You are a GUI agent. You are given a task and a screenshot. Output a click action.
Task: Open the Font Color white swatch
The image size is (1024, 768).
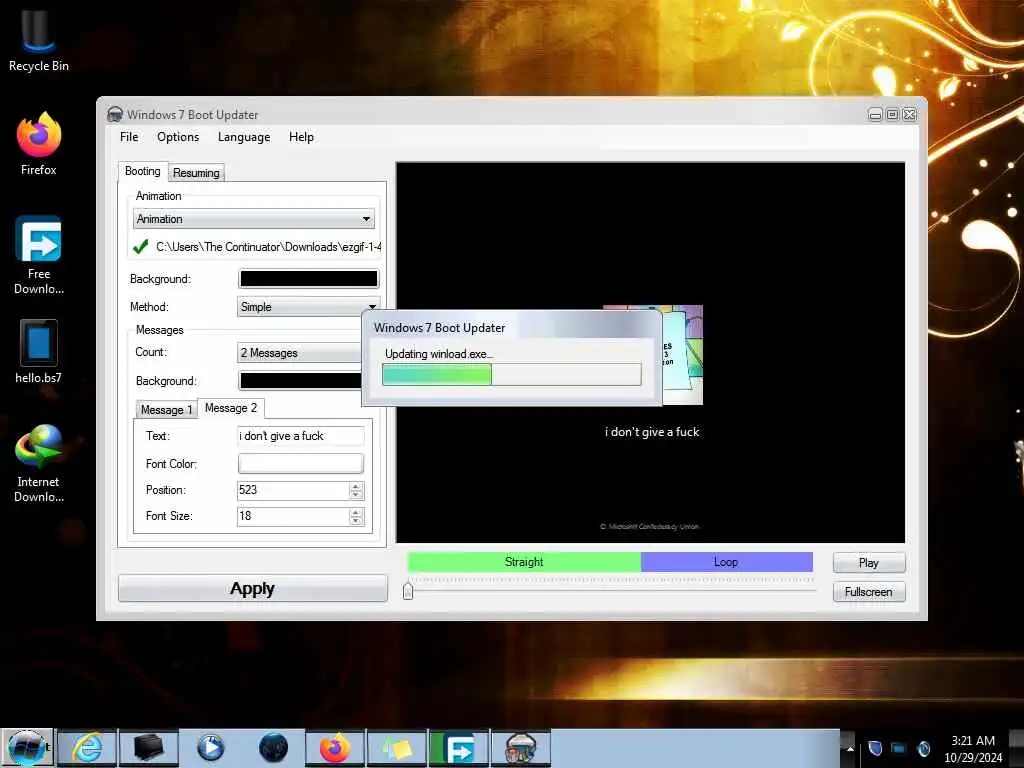(x=300, y=464)
